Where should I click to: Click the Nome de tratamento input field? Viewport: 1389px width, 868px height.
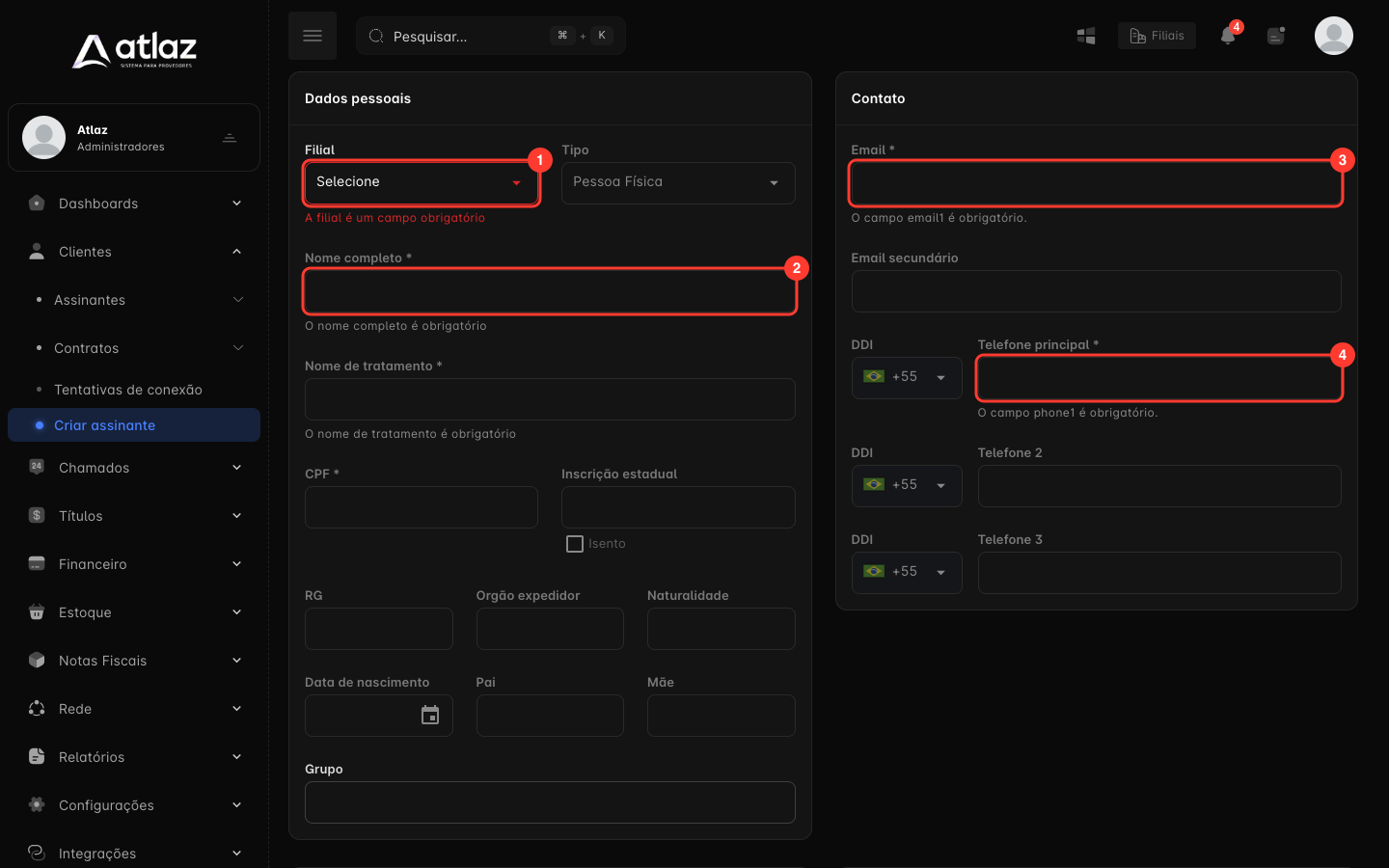550,399
